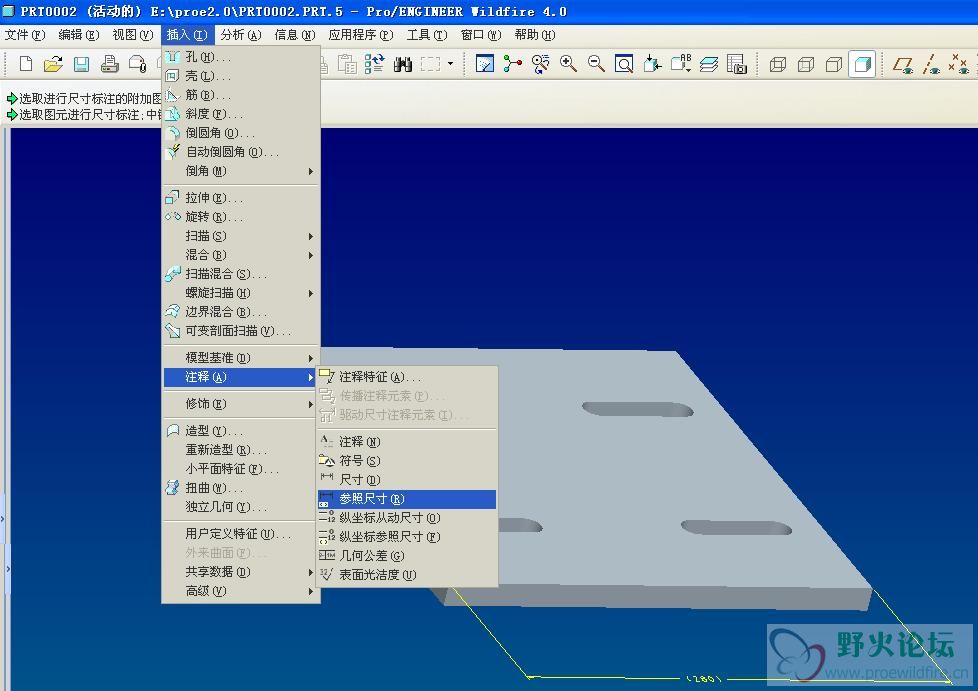Toggle the Spin center icon
Viewport: 978px width, 691px height.
pos(512,64)
